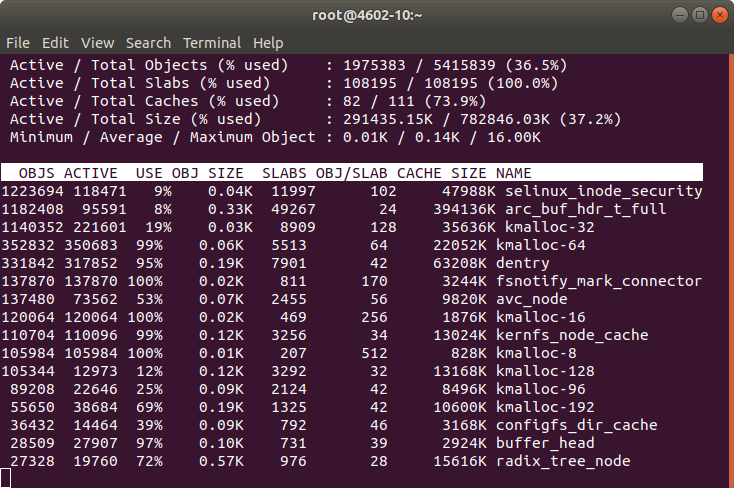Click the 256 objects per slab value
This screenshot has width=734, height=488.
click(x=374, y=317)
